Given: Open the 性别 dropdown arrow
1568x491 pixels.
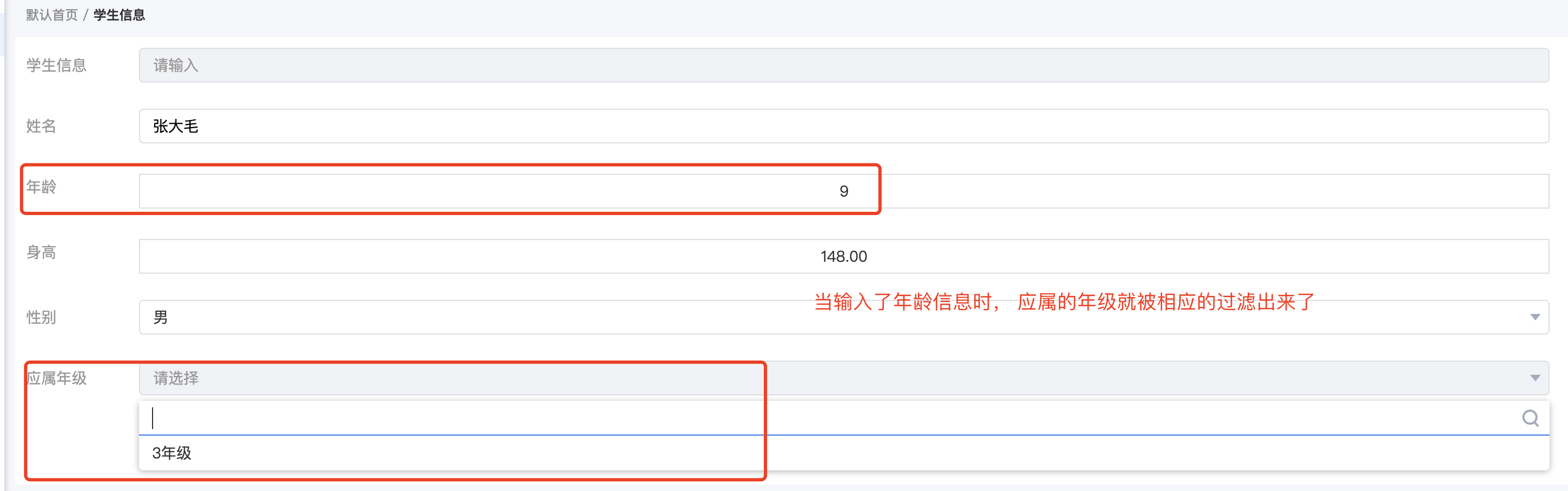Looking at the screenshot, I should (x=1534, y=317).
